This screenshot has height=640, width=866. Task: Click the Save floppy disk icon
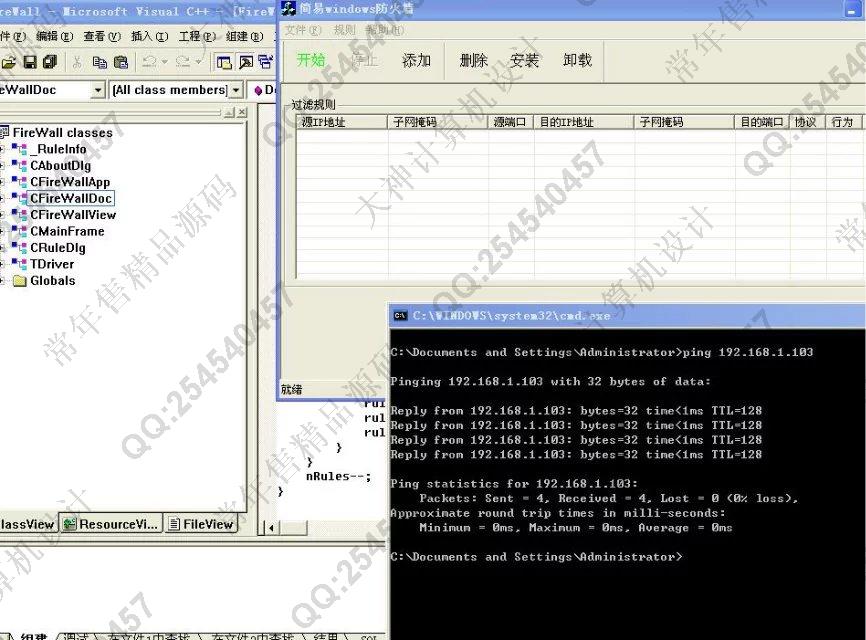pyautogui.click(x=30, y=62)
